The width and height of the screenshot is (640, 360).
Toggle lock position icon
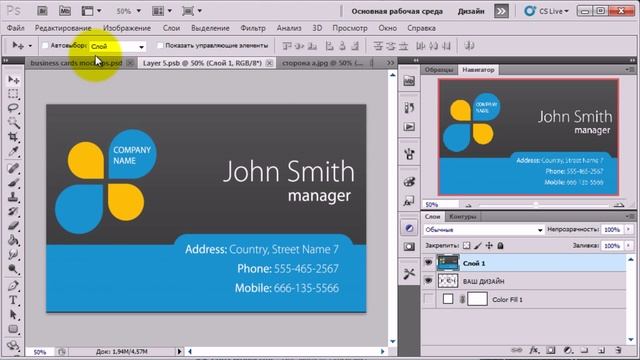point(489,246)
